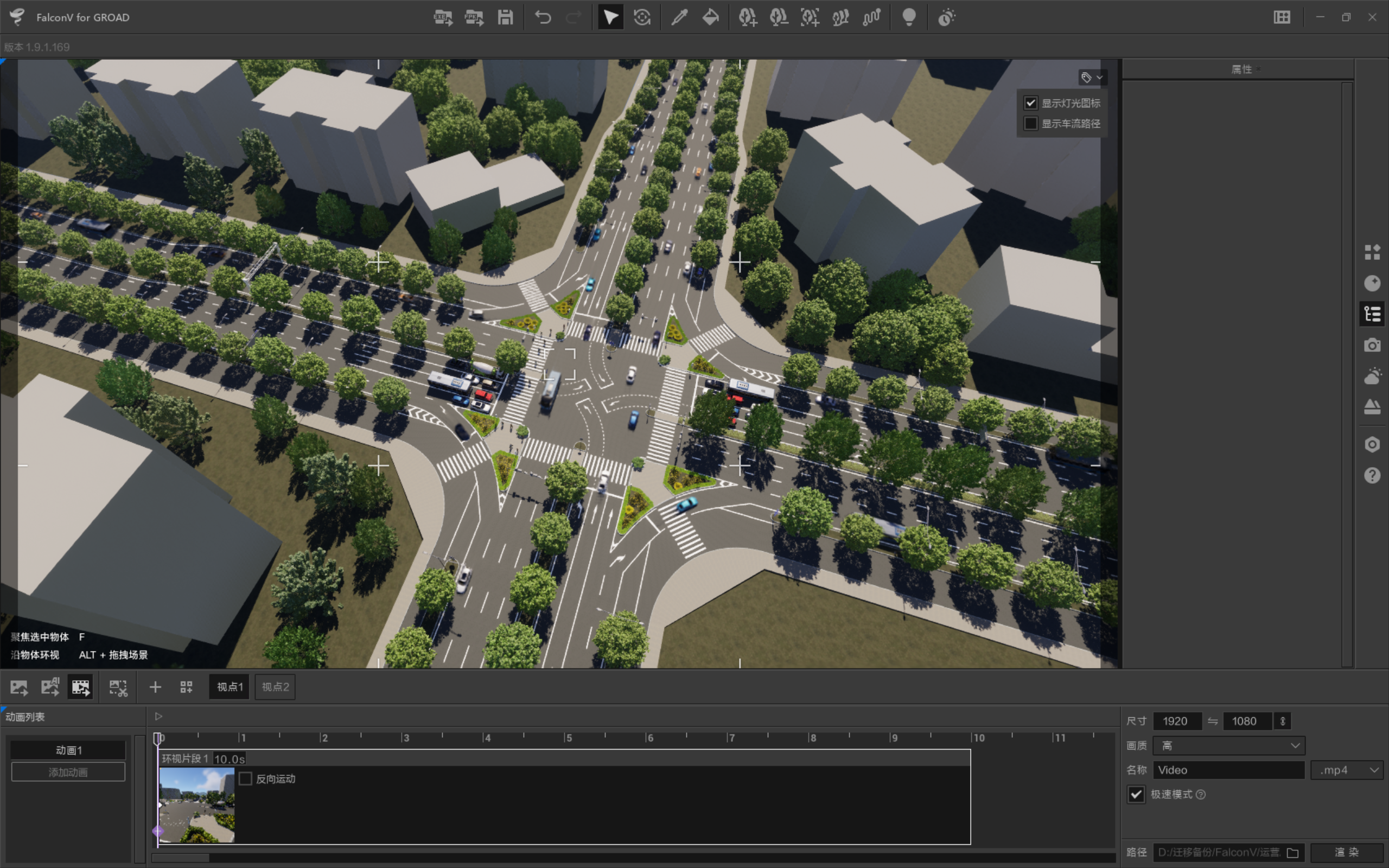This screenshot has height=868, width=1389.
Task: Toggle the aspect ratio lock button
Action: 1282,722
